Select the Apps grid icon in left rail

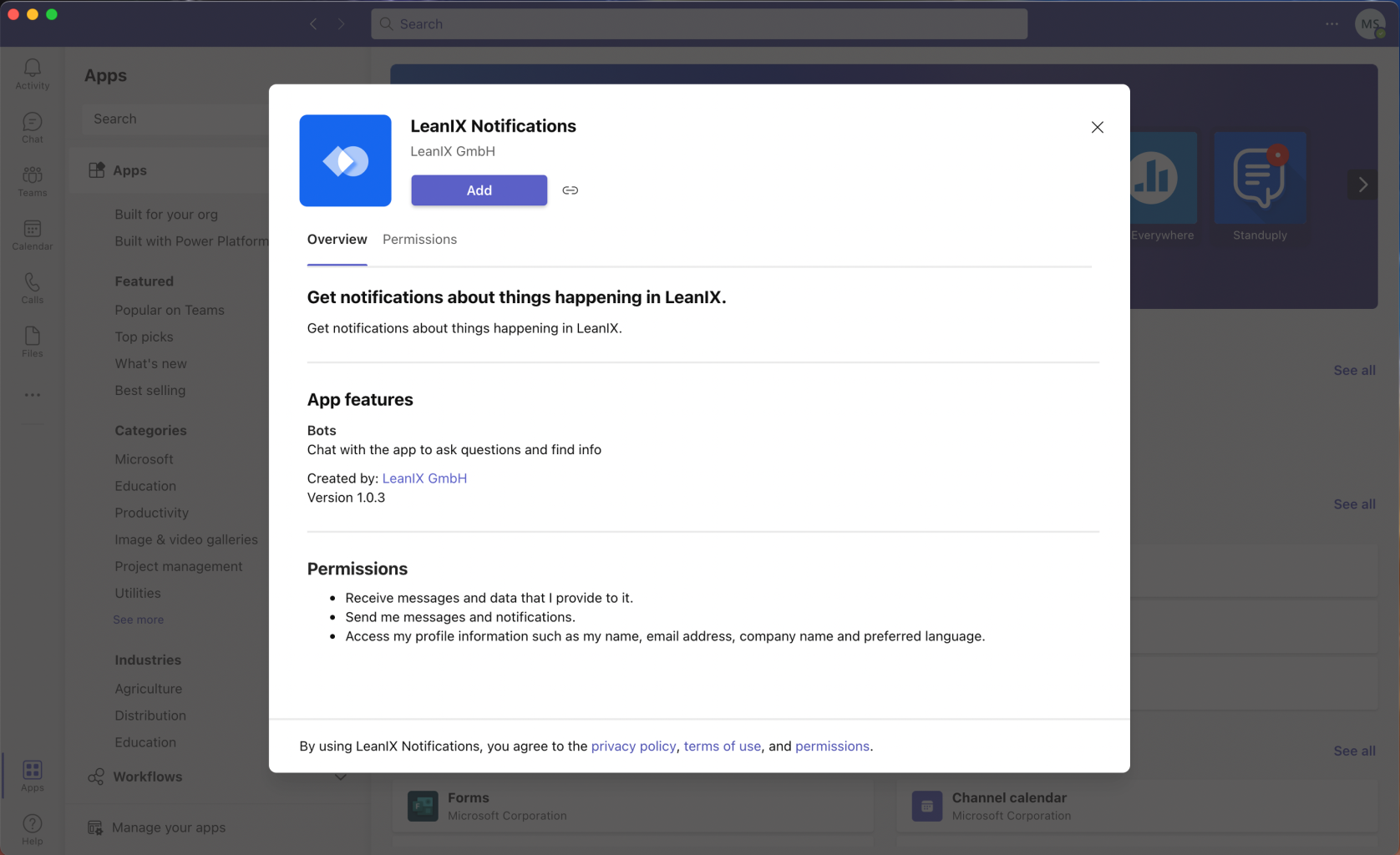click(x=32, y=776)
